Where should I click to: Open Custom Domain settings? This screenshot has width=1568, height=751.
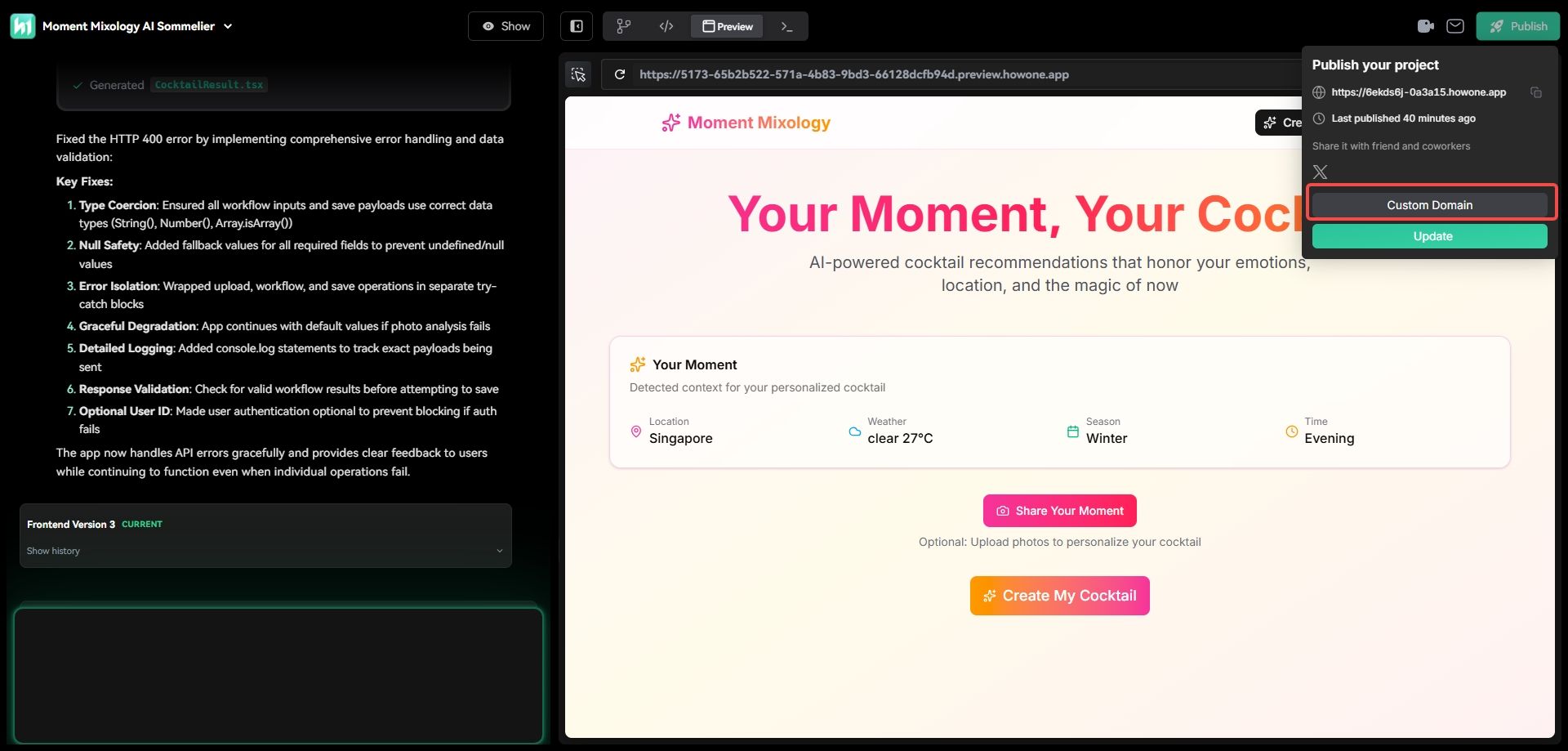1429,205
